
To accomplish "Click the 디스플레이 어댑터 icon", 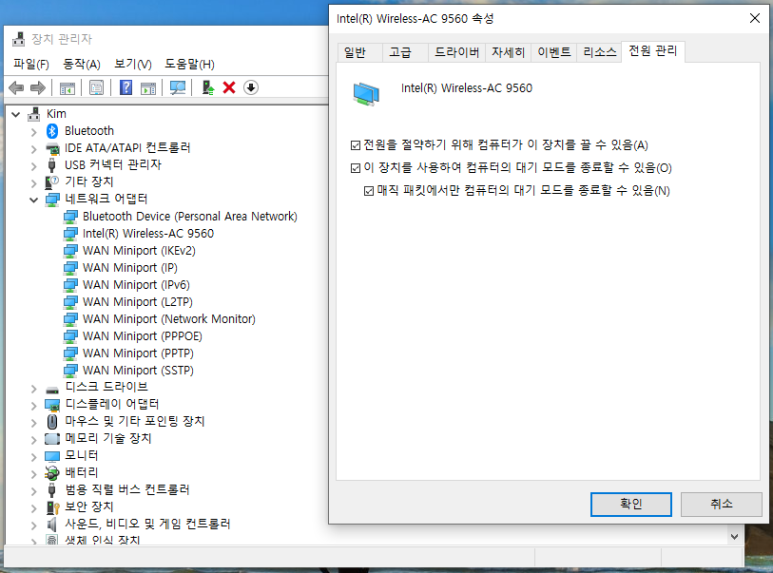I will pos(52,405).
